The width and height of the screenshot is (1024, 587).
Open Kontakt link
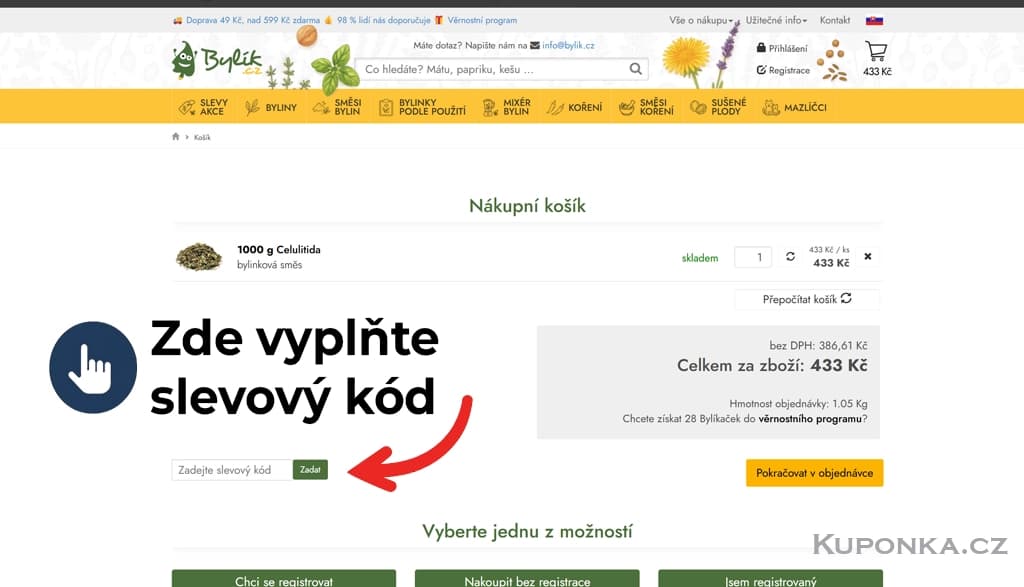click(835, 20)
